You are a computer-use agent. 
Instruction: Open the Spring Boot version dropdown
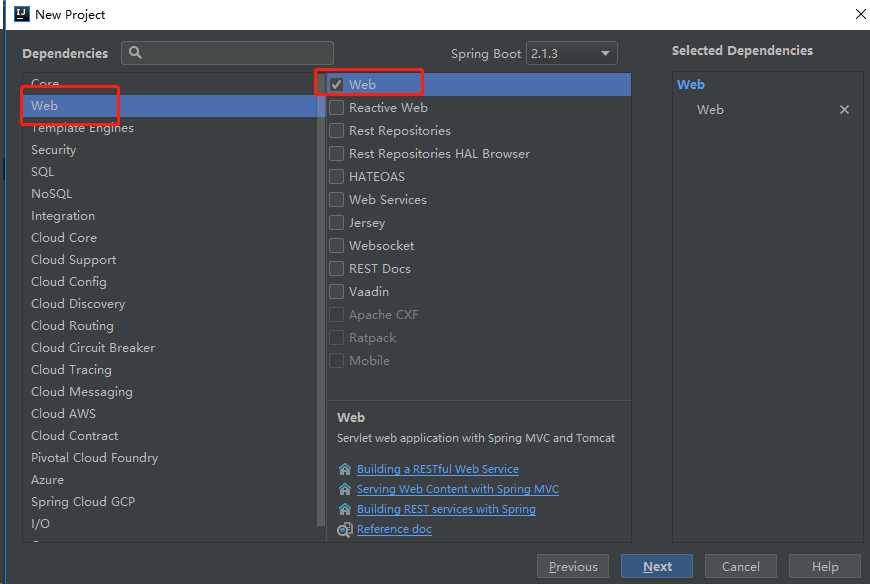(572, 54)
